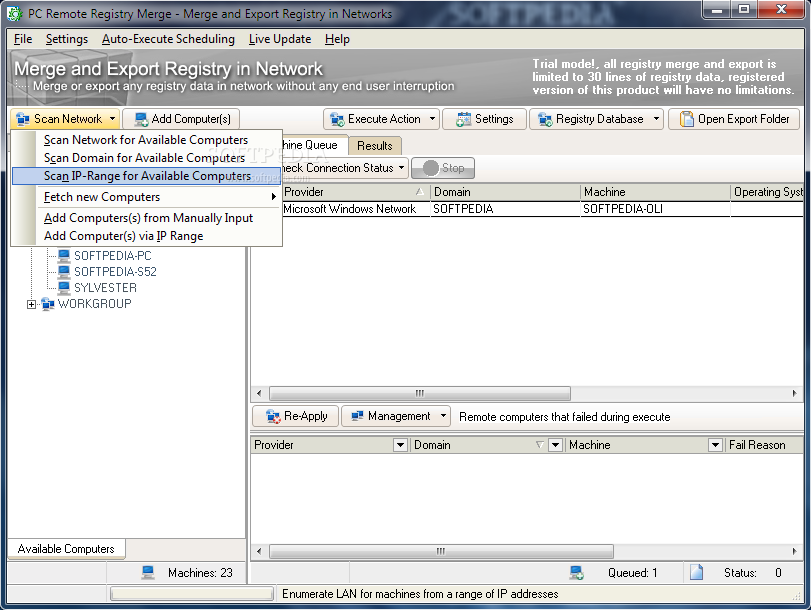Open the Live Update menu

click(280, 39)
